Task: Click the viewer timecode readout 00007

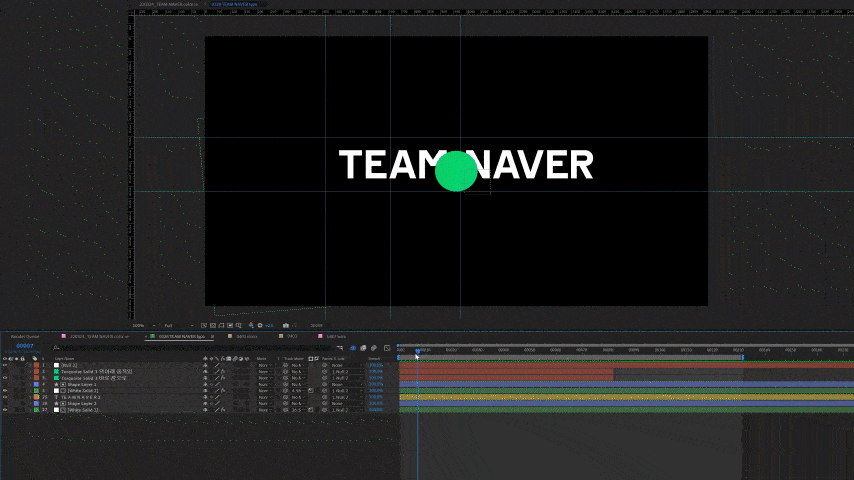Action: click(316, 325)
